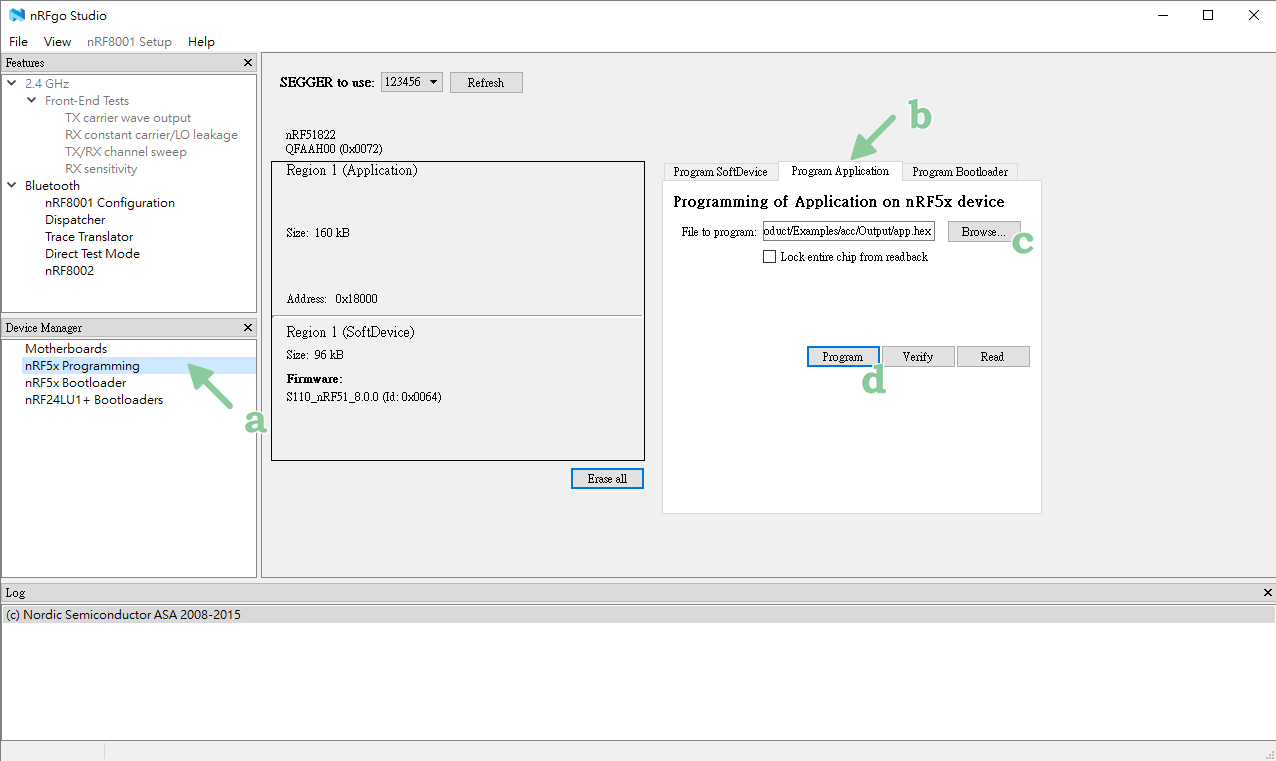Screen dimensions: 1276x761
Task: Select RX constant carrier/LO leakage
Action: (x=151, y=135)
